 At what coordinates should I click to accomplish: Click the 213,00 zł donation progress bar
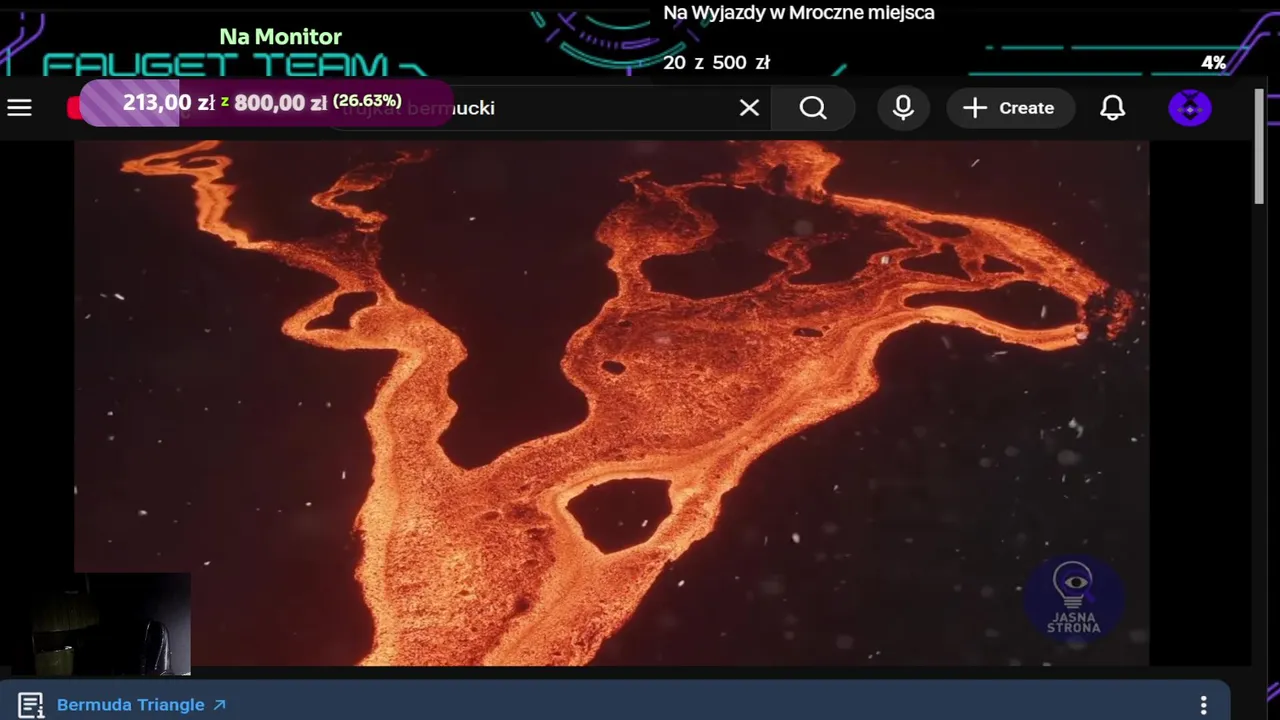point(264,102)
